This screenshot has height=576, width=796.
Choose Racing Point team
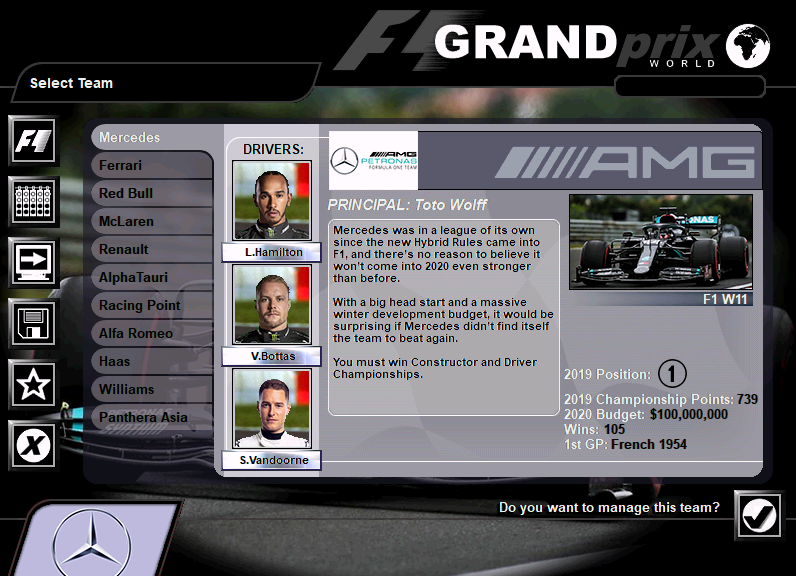pyautogui.click(x=152, y=305)
